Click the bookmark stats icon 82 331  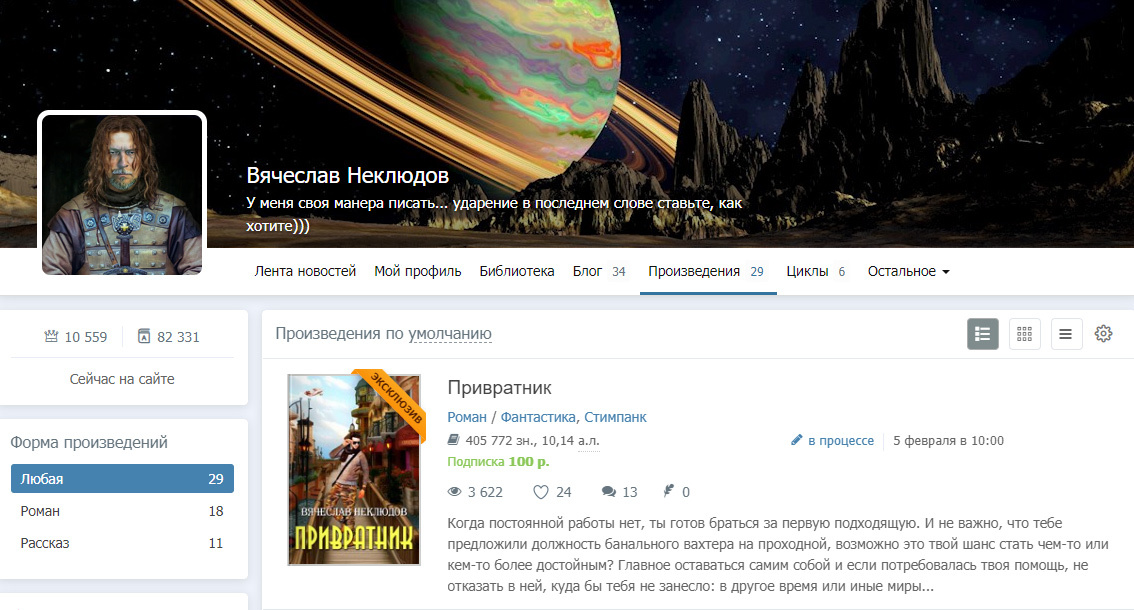144,336
